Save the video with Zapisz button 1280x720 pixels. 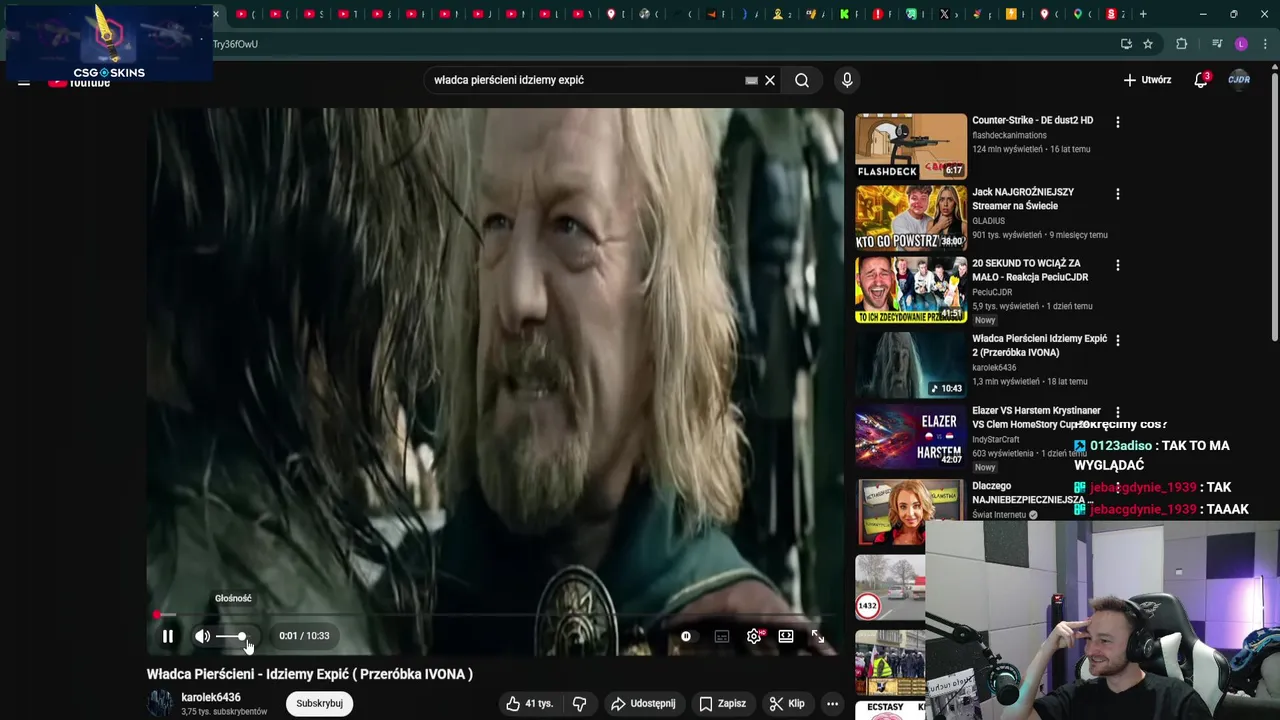coord(722,703)
